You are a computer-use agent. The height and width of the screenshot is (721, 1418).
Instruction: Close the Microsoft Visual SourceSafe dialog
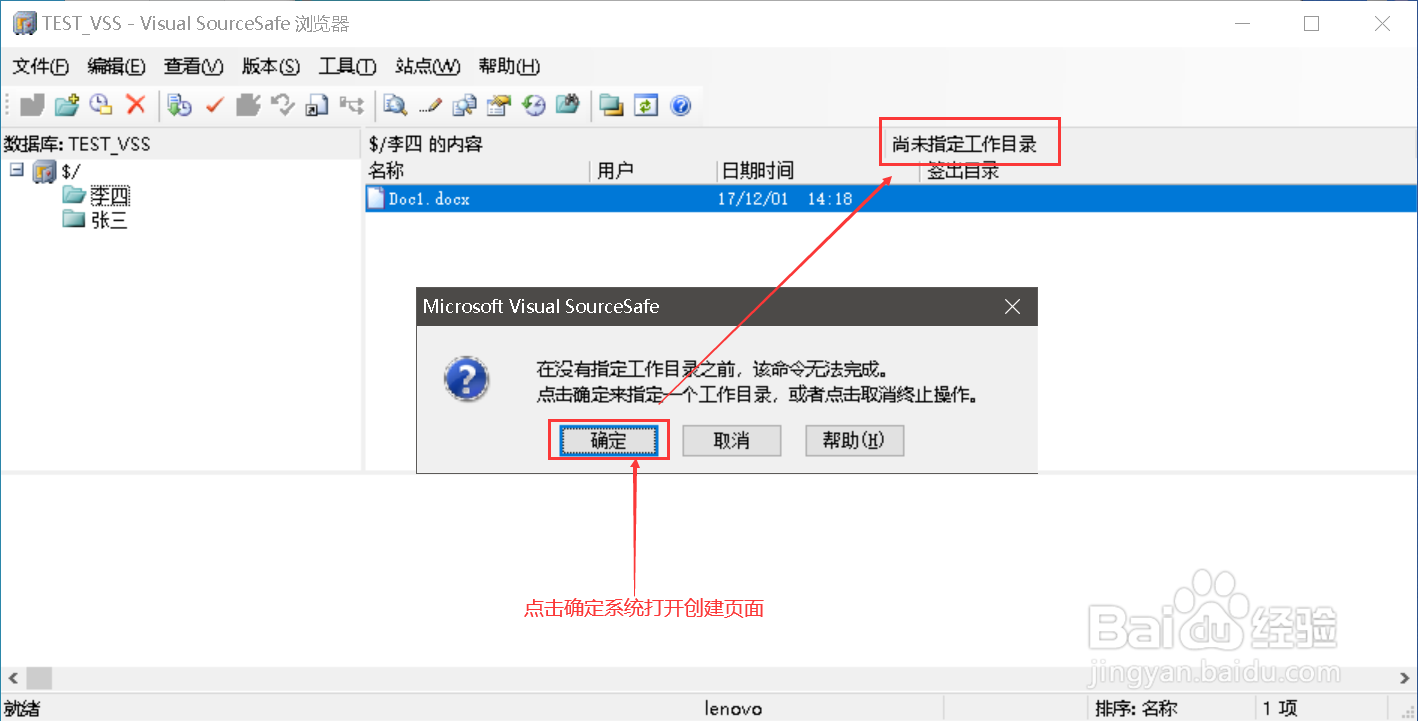click(1012, 307)
